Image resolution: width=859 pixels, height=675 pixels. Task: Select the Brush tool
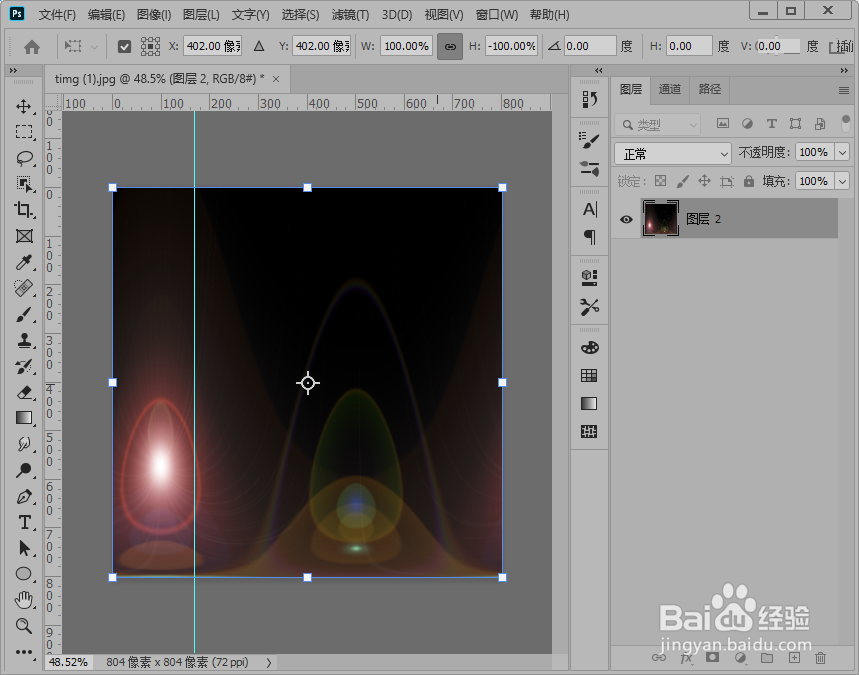click(x=24, y=314)
